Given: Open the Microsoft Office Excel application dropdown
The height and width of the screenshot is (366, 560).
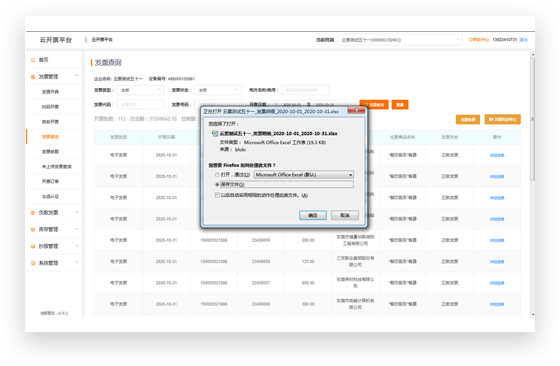Looking at the screenshot, I should (304, 175).
